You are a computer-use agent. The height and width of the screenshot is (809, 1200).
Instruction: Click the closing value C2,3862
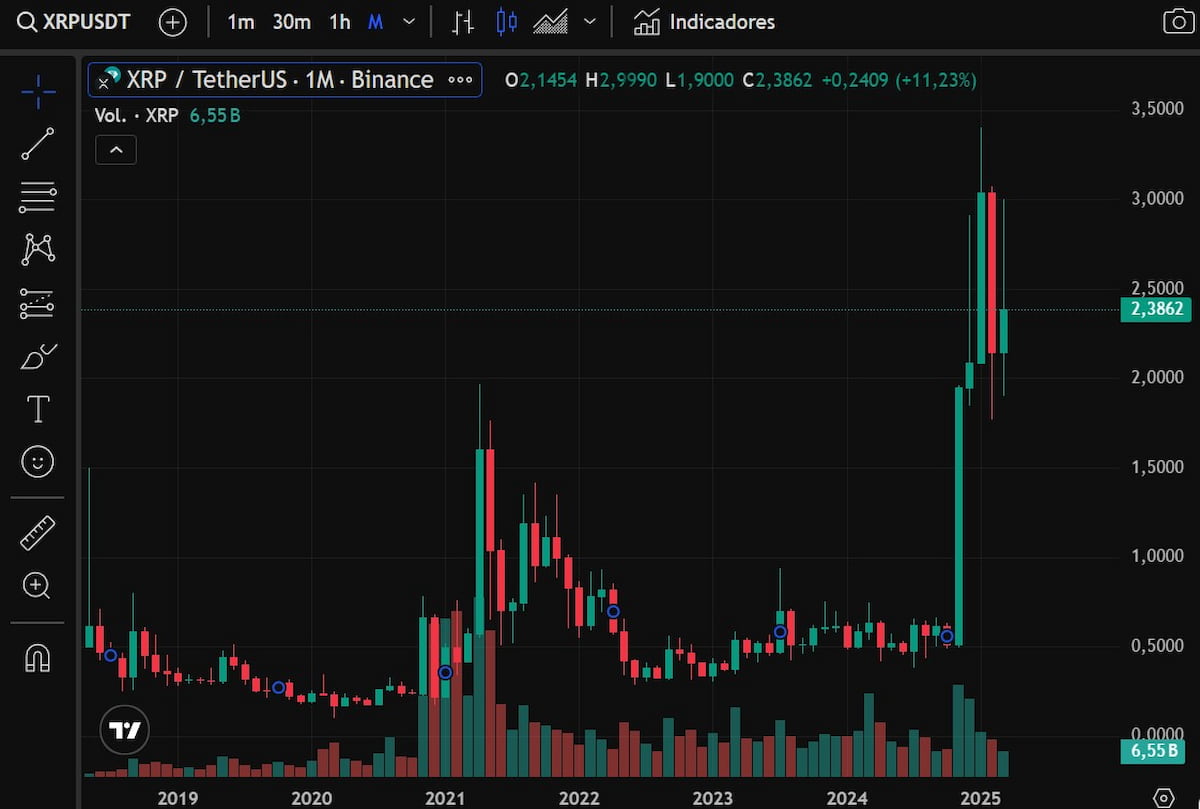coord(776,80)
